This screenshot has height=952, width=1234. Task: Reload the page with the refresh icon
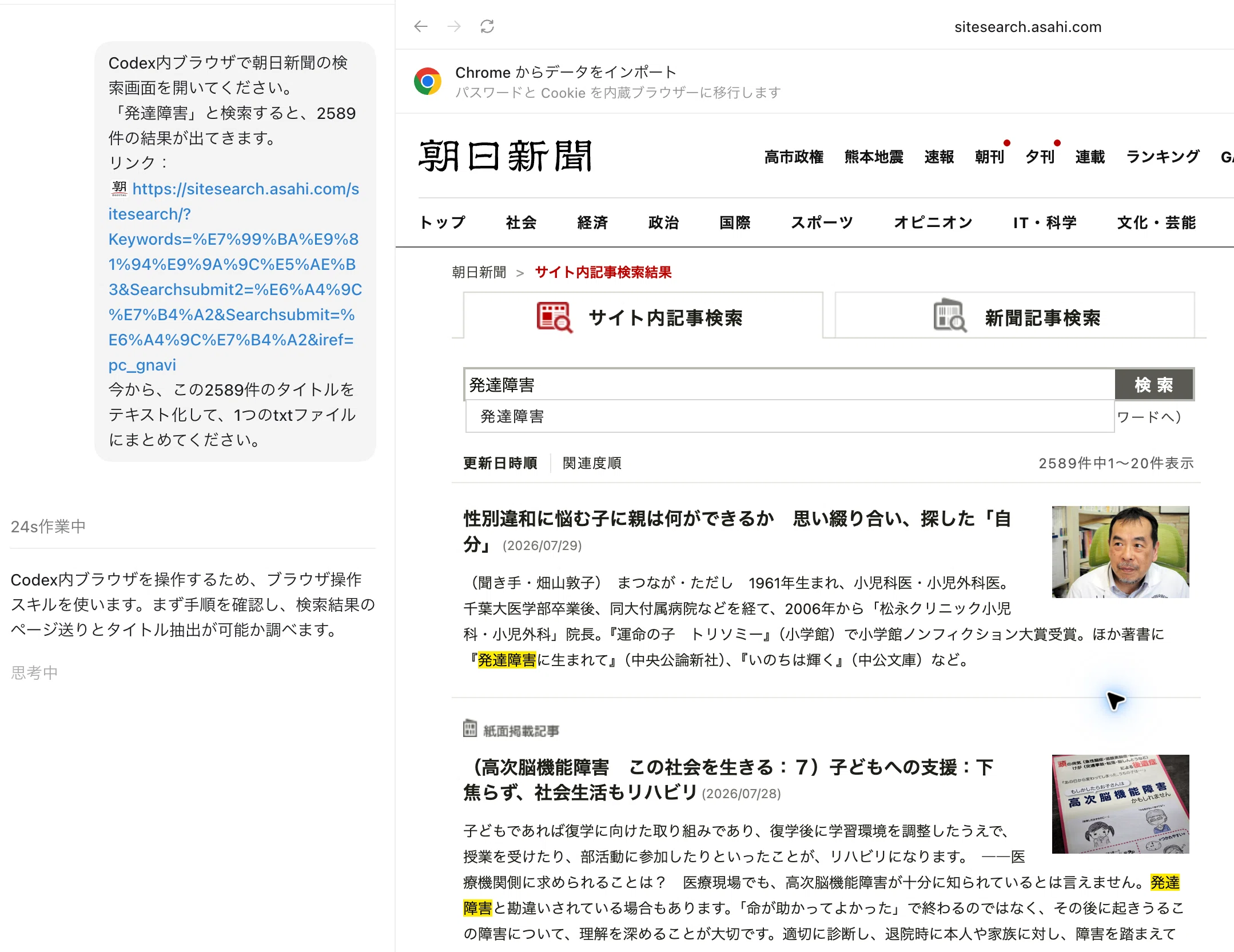[487, 26]
